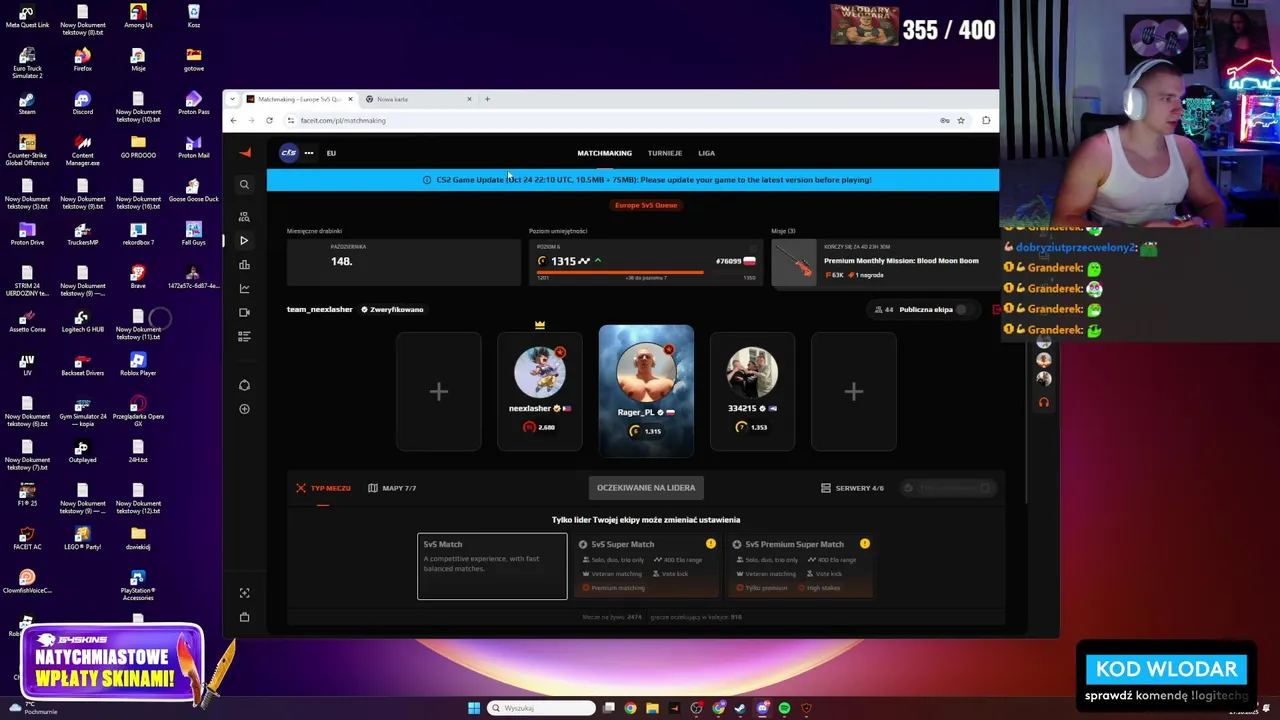Bookmark this page with star icon
Viewport: 1280px width, 720px height.
[x=961, y=120]
